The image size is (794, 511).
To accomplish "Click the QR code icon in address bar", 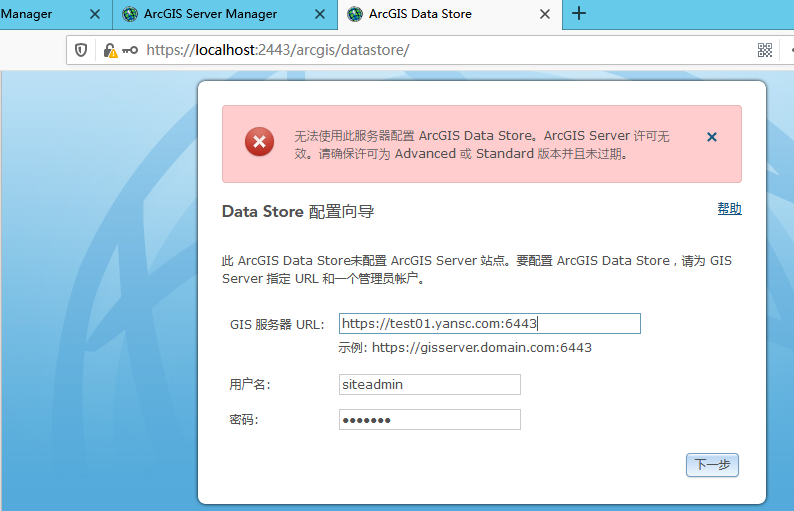I will click(x=765, y=50).
